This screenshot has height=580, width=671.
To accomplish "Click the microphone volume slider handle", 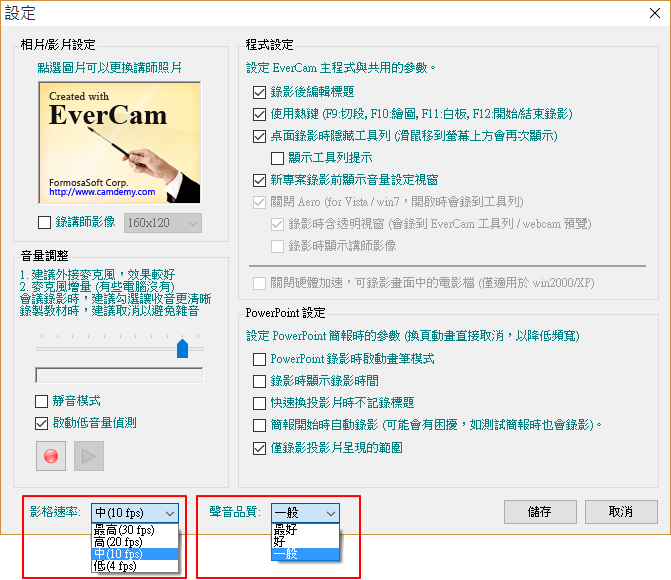I will click(x=183, y=348).
